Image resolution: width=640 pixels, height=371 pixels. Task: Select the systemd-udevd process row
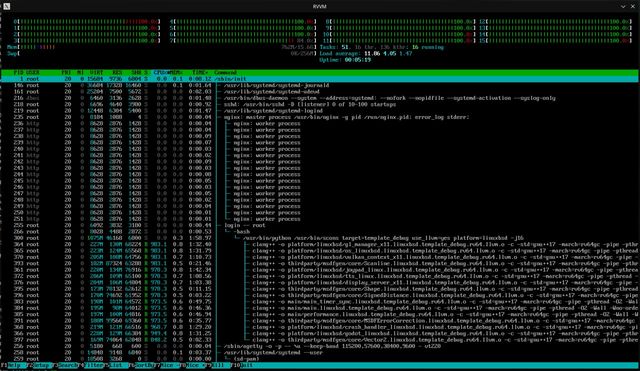point(320,91)
